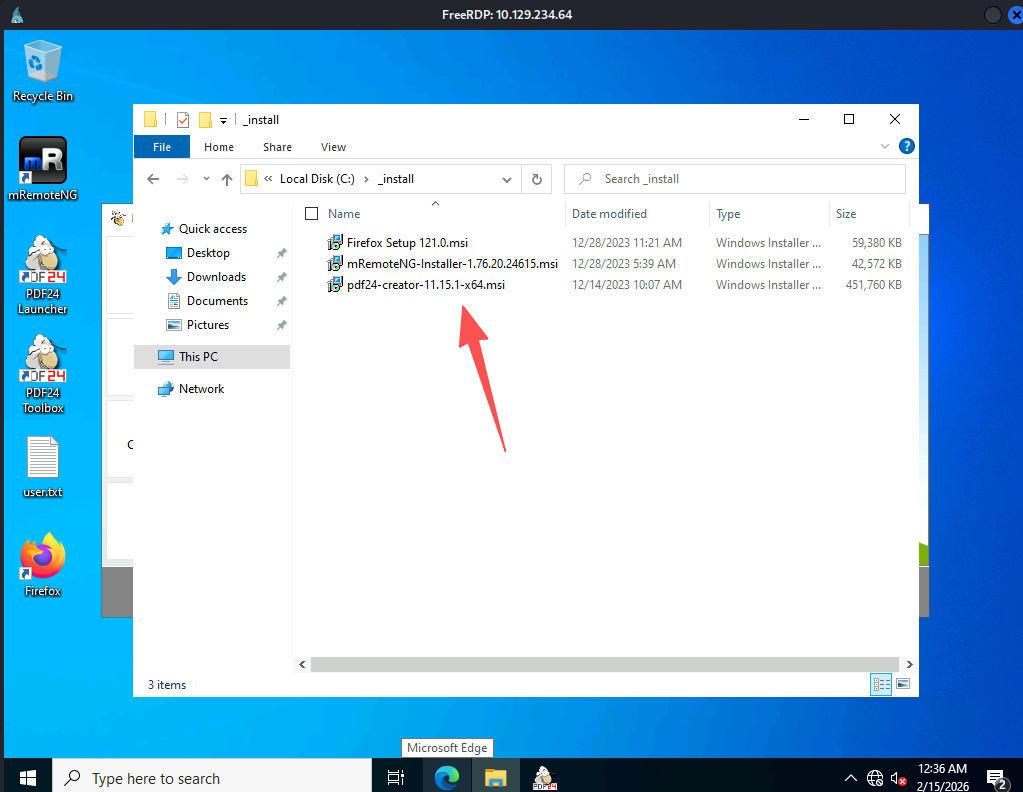Switch to PDF24 taskbar app
Screen dimensions: 1023x792
tap(545, 777)
